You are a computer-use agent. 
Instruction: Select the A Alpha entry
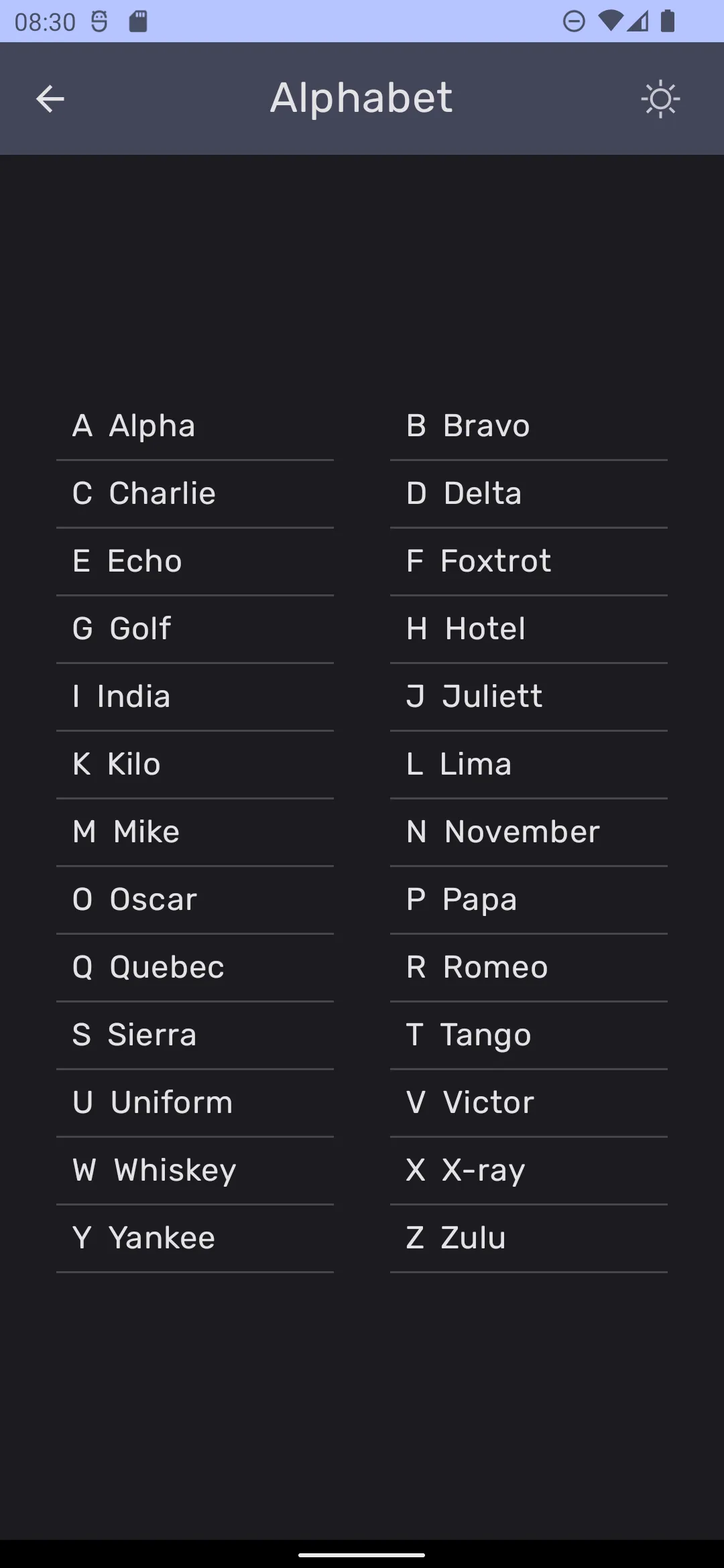click(195, 426)
